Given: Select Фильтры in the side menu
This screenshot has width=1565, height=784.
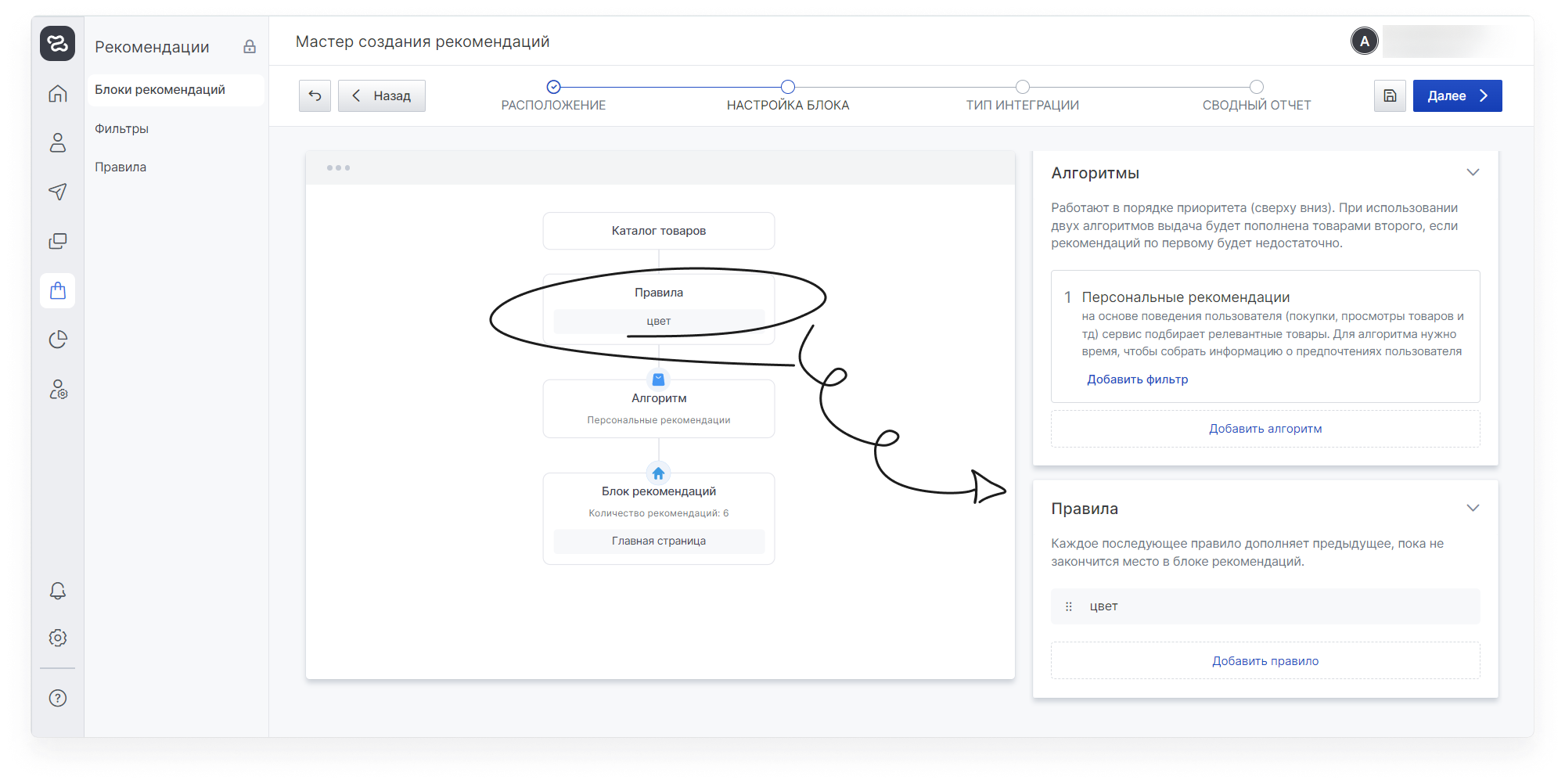Looking at the screenshot, I should click(121, 128).
